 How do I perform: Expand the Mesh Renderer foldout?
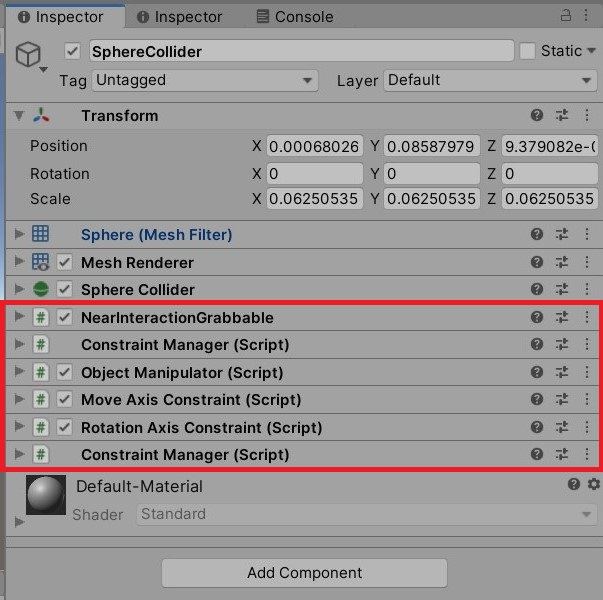(x=19, y=262)
